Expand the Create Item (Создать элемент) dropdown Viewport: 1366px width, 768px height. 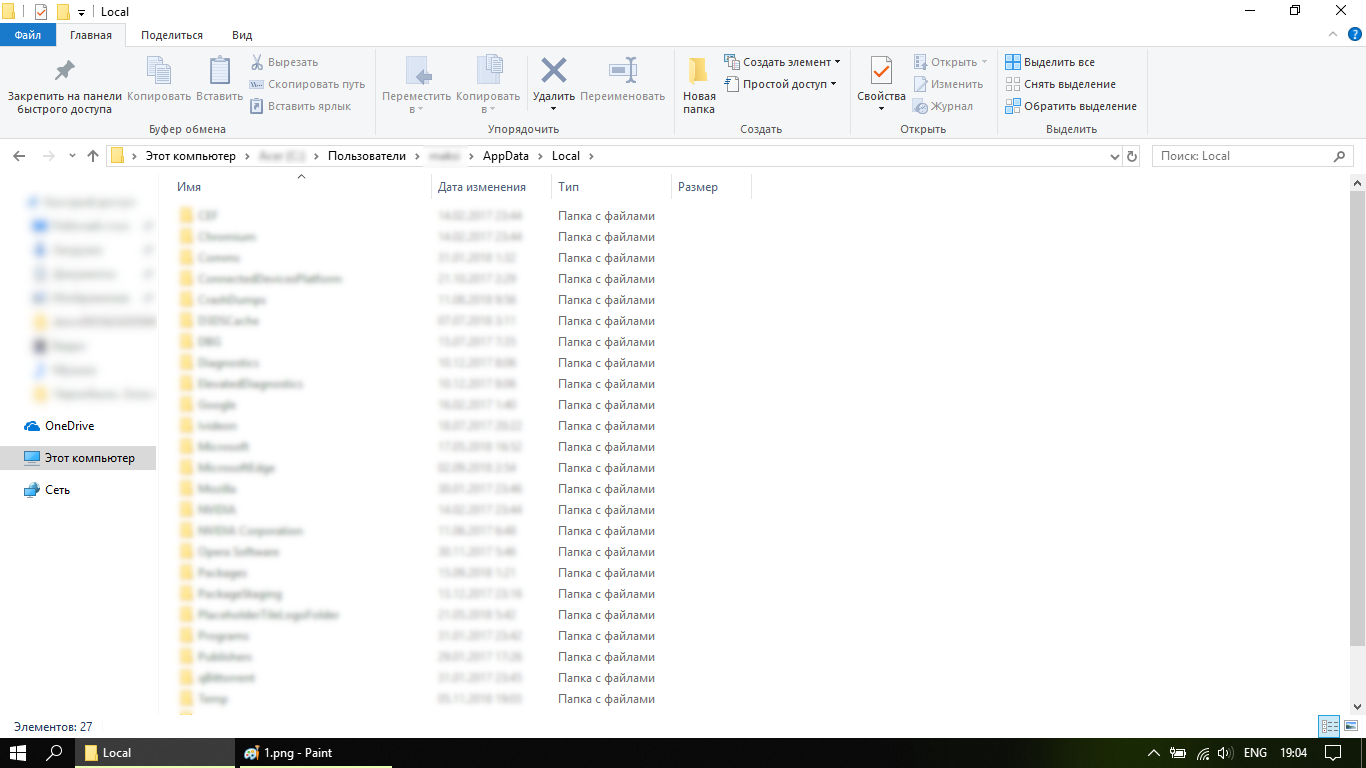[x=837, y=62]
